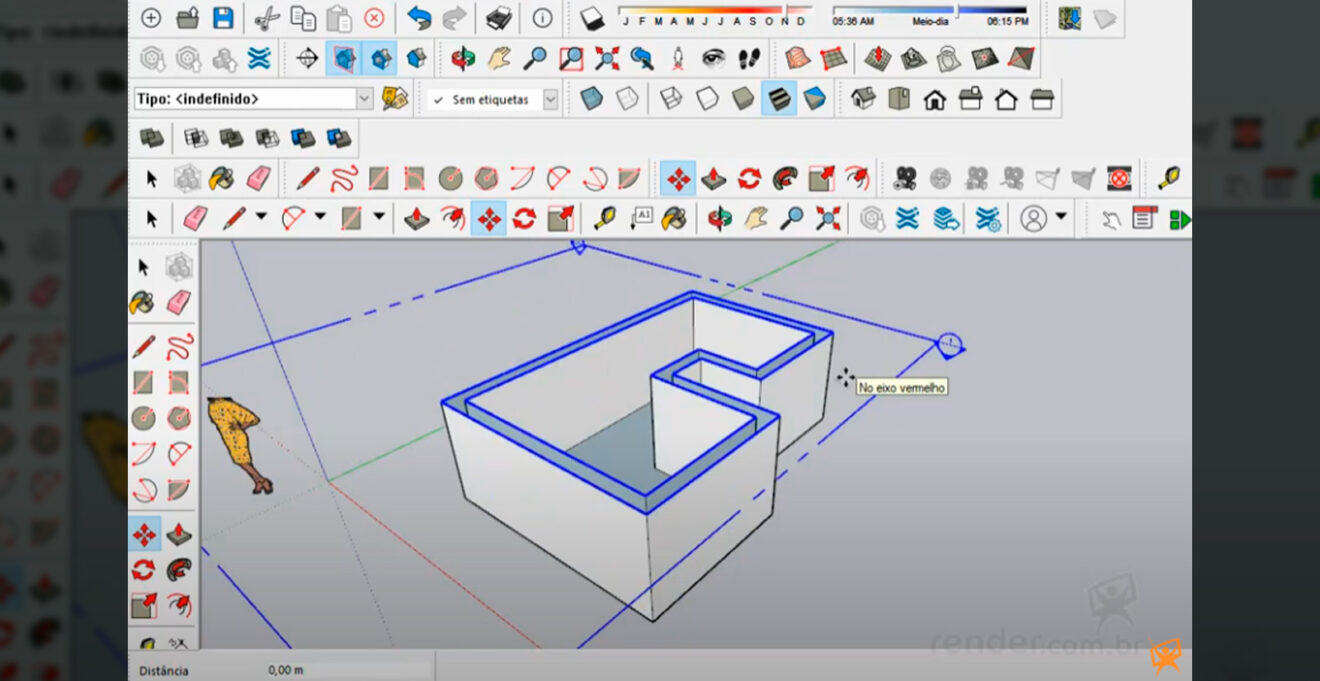Open the Model Info icon
This screenshot has height=681, width=1320.
[x=542, y=17]
